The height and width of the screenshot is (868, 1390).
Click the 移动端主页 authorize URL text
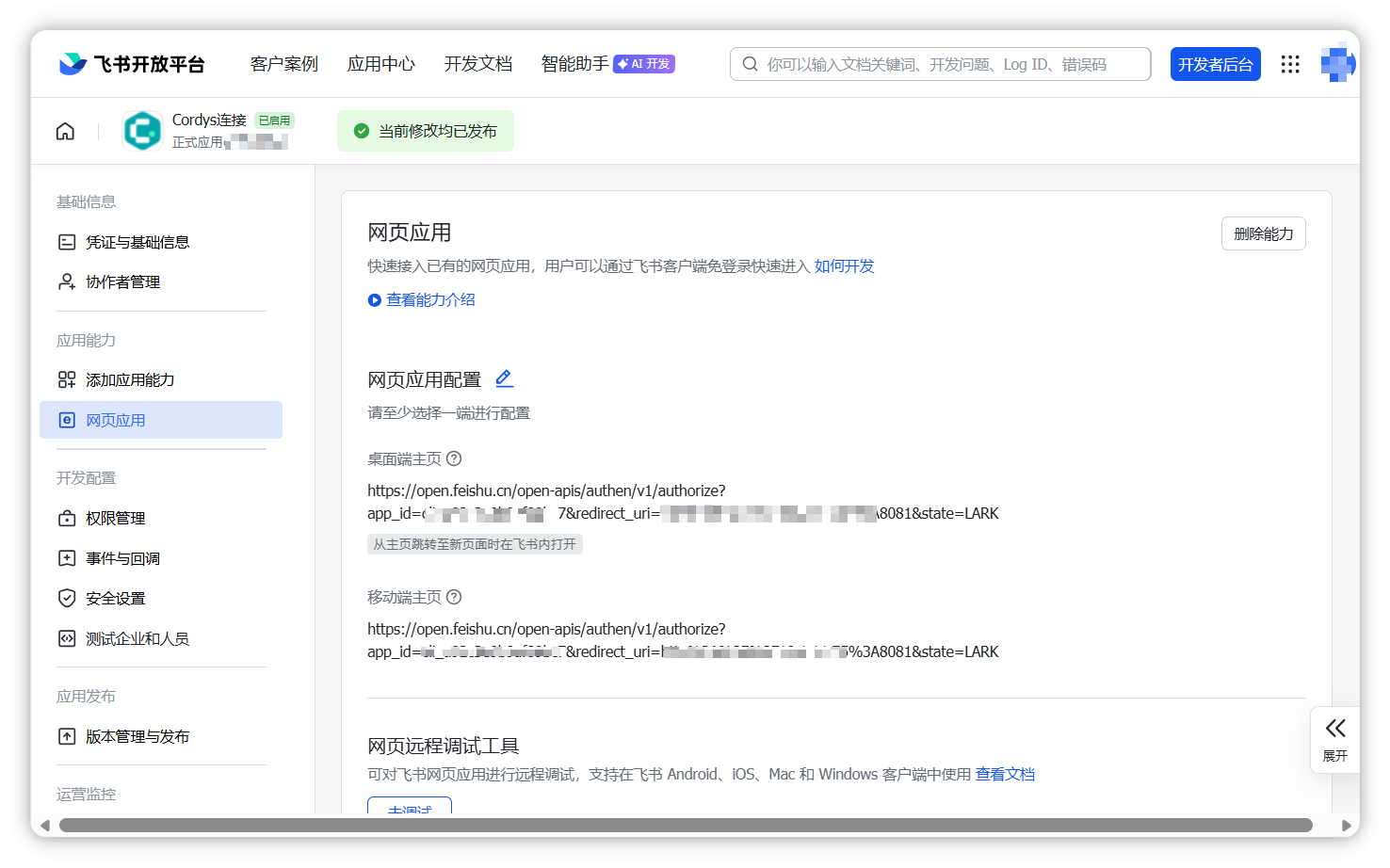683,640
